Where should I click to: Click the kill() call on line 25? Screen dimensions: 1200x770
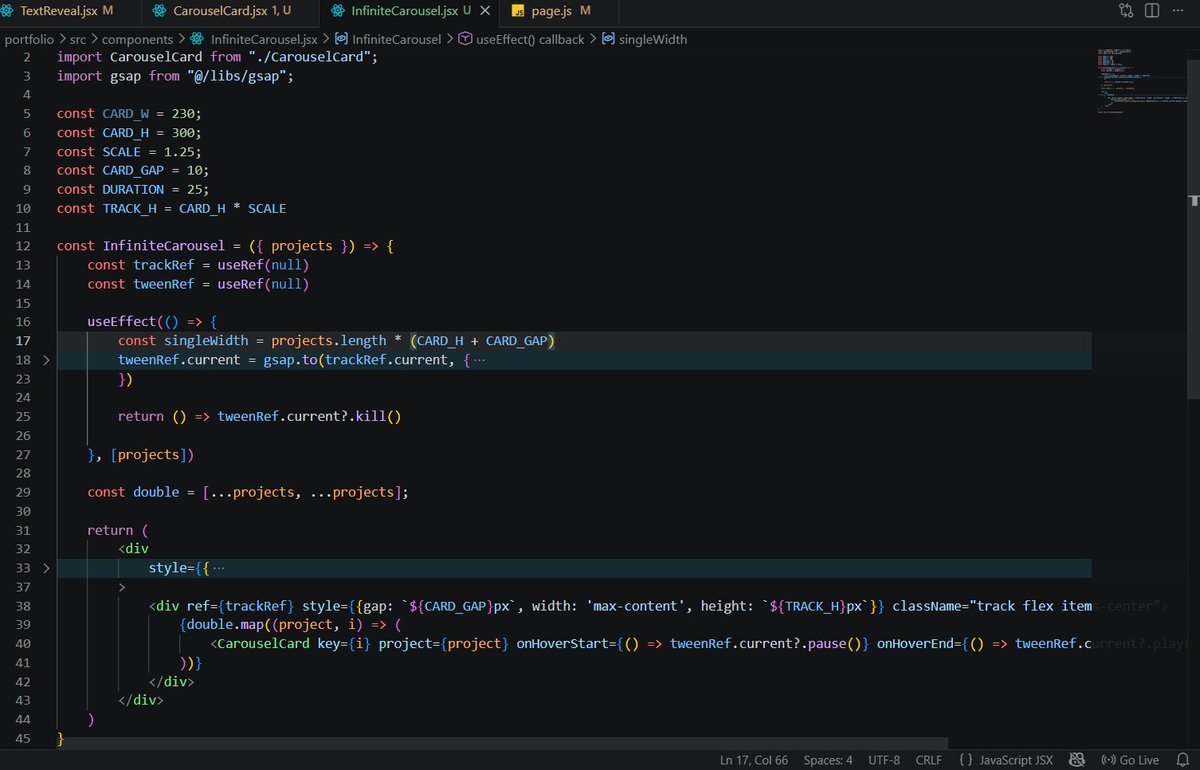377,417
